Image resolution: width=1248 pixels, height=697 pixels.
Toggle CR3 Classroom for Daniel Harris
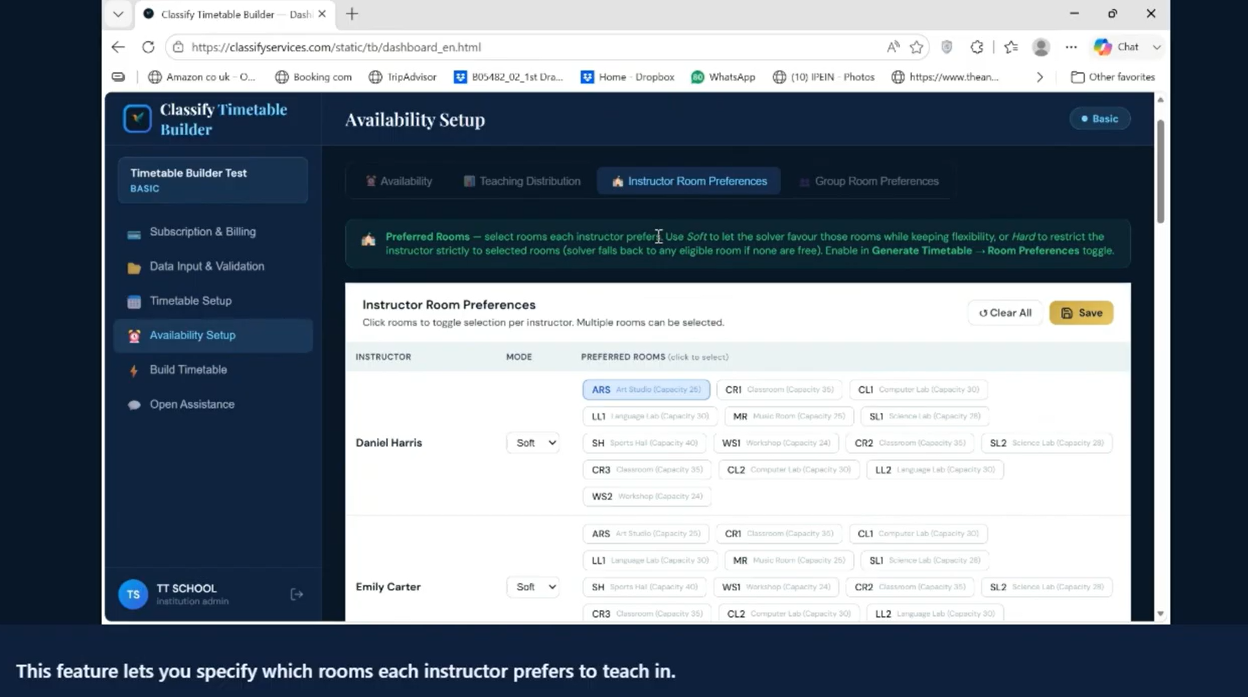(x=646, y=470)
